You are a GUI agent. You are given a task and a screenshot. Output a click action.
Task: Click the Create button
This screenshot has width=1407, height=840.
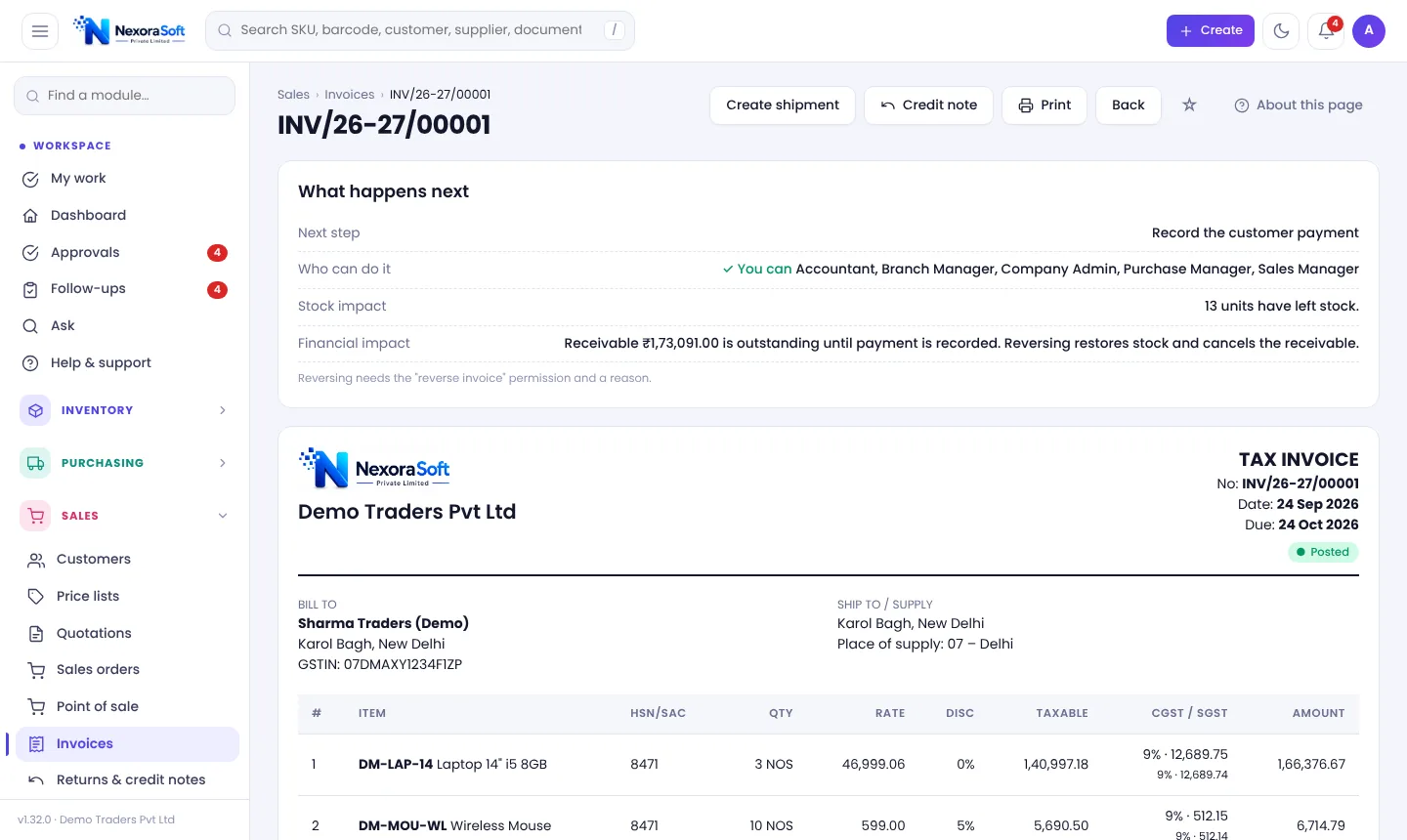click(1211, 31)
